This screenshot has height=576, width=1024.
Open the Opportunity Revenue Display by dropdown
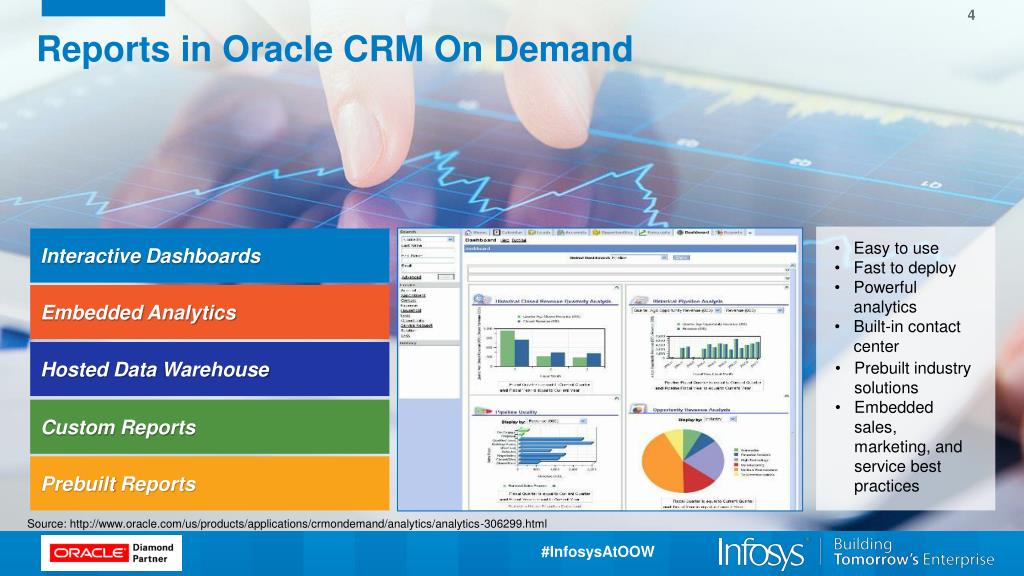pyautogui.click(x=721, y=419)
